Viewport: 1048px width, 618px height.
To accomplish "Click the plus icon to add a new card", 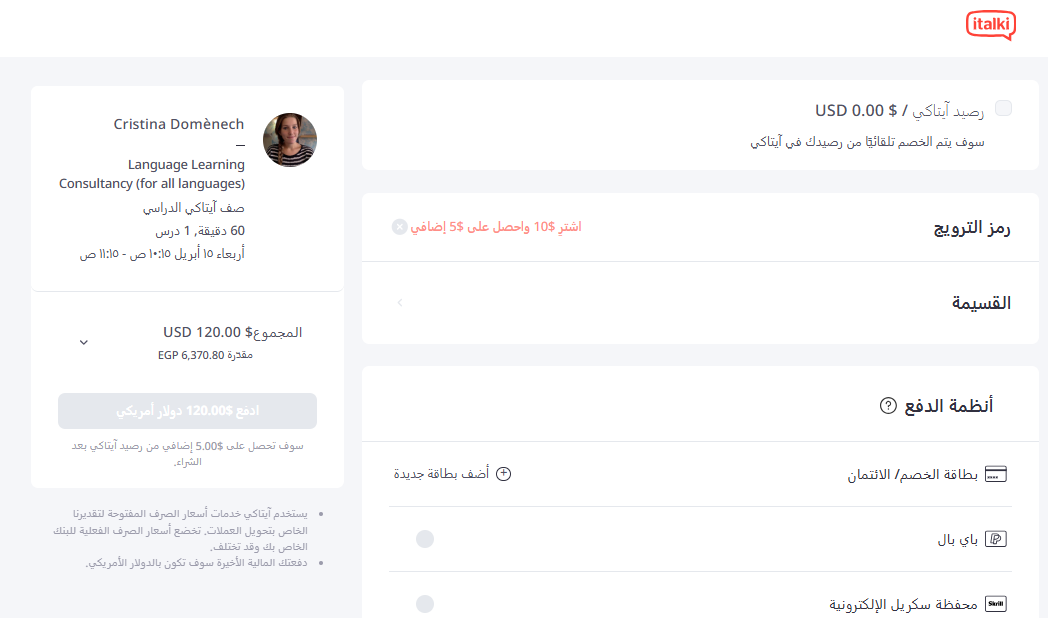I will (x=504, y=473).
